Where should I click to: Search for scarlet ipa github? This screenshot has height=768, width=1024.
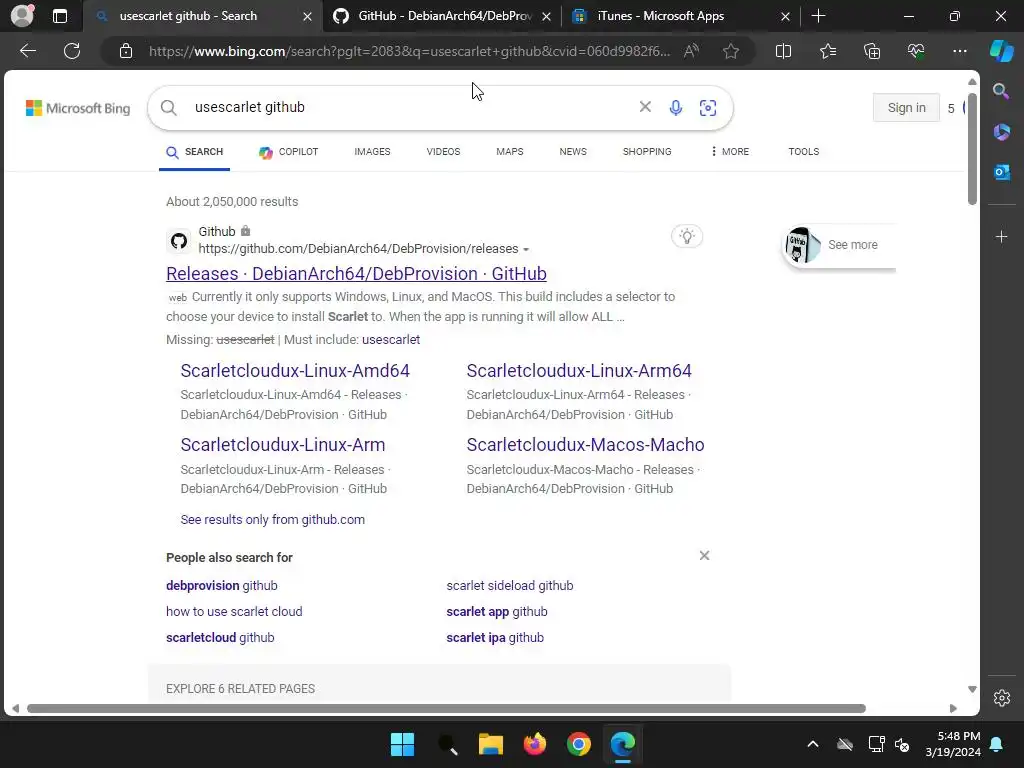[x=494, y=638]
